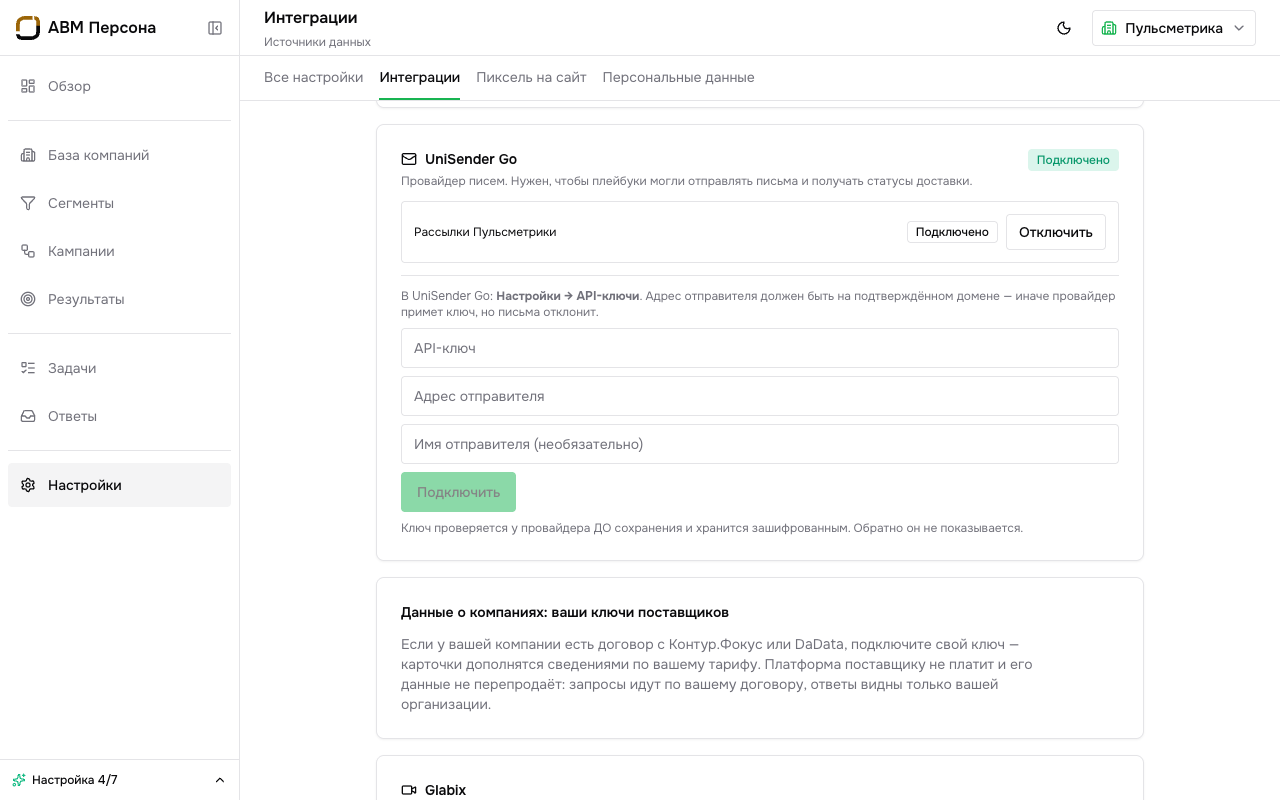Screen dimensions: 1280x800
Task: Click the Рассылки Пульсметрики row label
Action: 485,232
